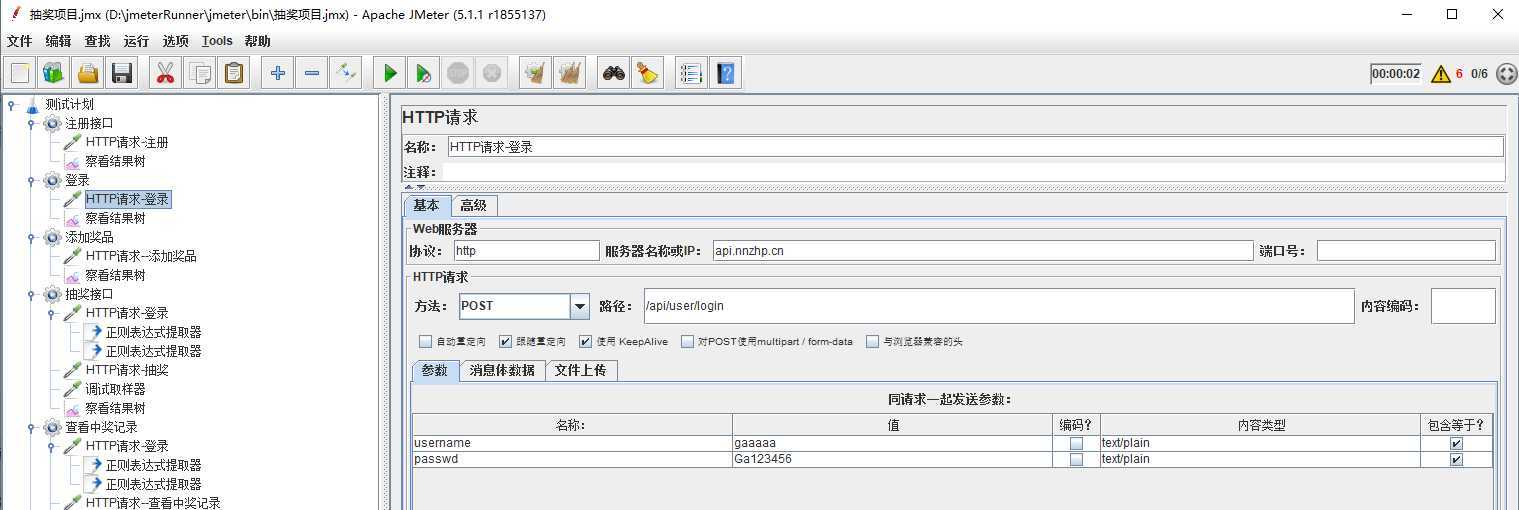Click the Cut scissors icon
The height and width of the screenshot is (510, 1519).
pyautogui.click(x=166, y=73)
